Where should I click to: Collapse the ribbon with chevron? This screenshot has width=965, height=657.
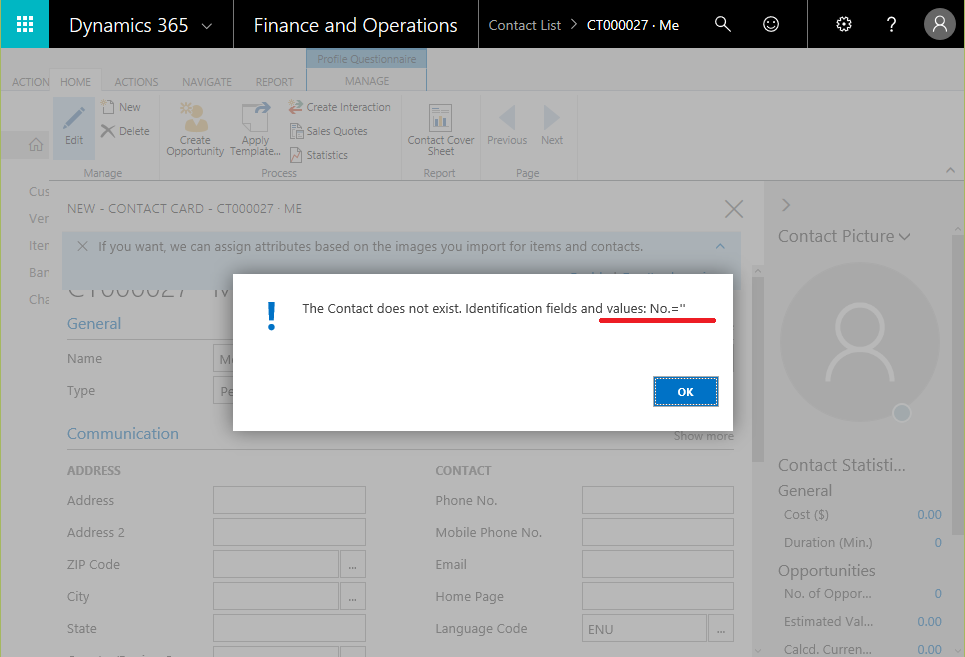(x=950, y=170)
